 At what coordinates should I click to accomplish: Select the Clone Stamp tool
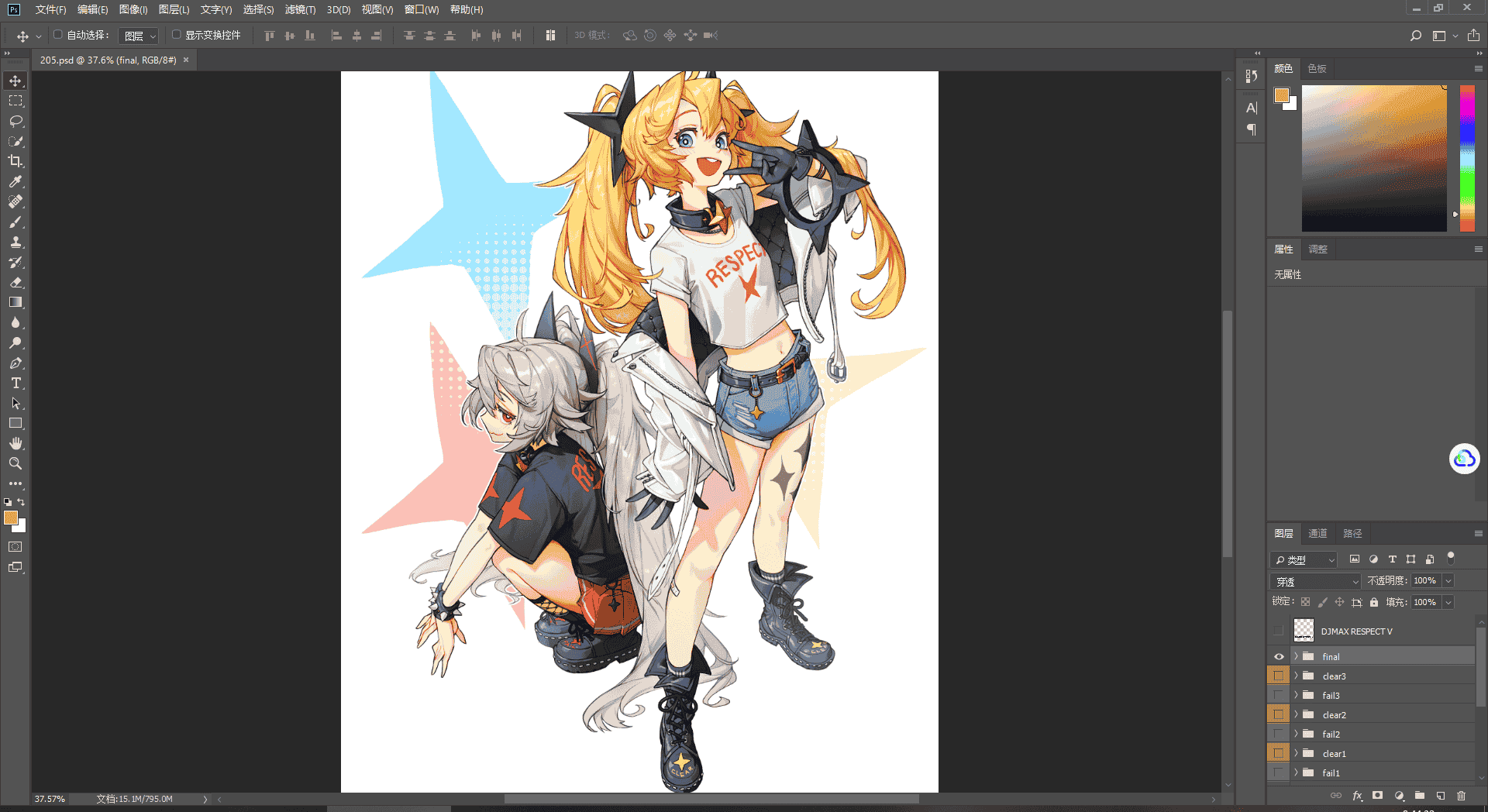pyautogui.click(x=15, y=242)
